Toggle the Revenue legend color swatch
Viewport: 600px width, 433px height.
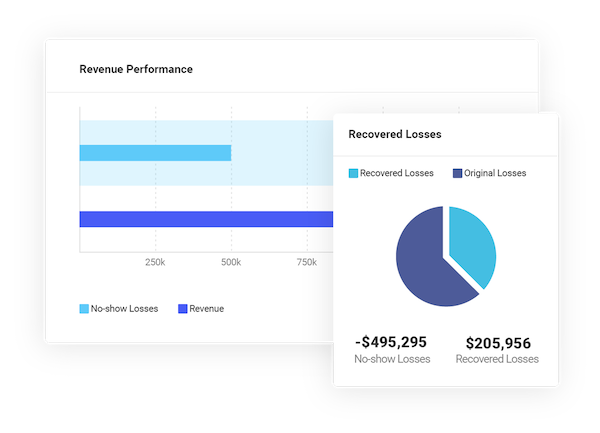(x=183, y=309)
